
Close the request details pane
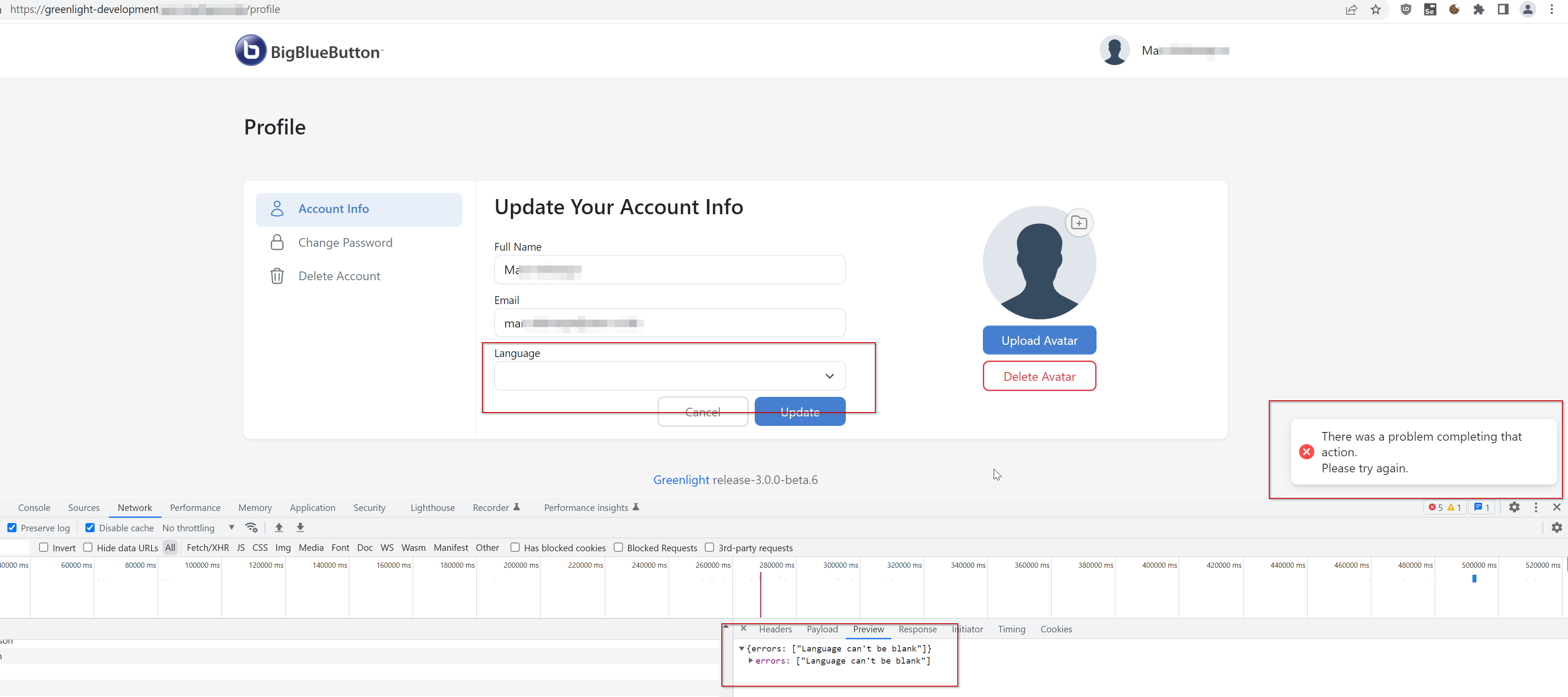(743, 629)
